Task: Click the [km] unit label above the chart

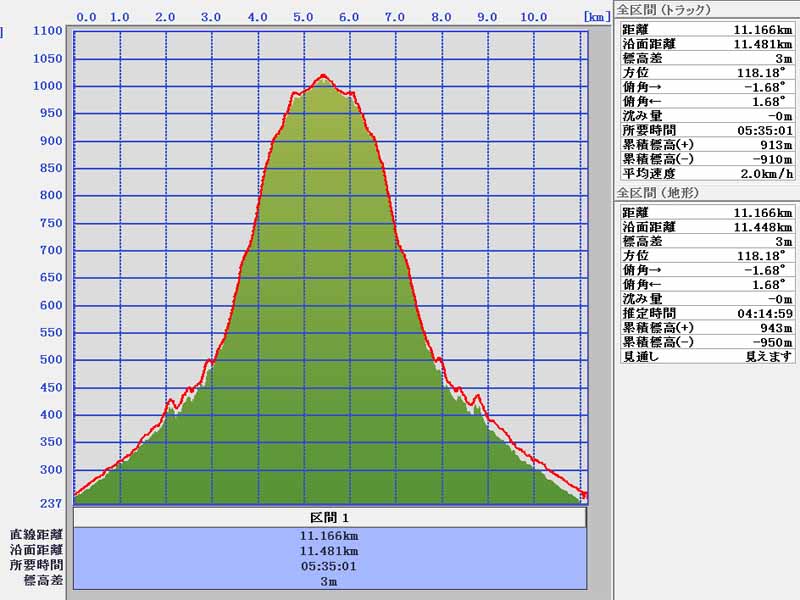Action: 596,17
